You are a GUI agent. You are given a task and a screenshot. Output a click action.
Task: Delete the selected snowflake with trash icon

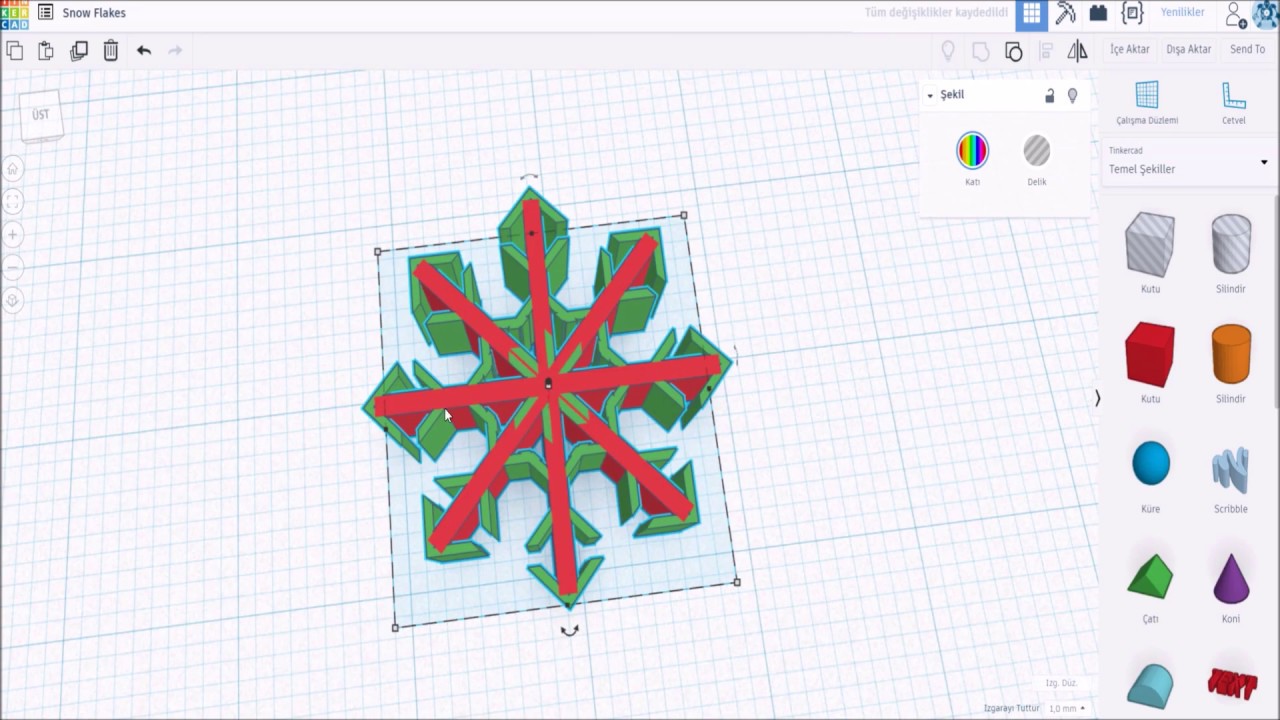tap(111, 50)
